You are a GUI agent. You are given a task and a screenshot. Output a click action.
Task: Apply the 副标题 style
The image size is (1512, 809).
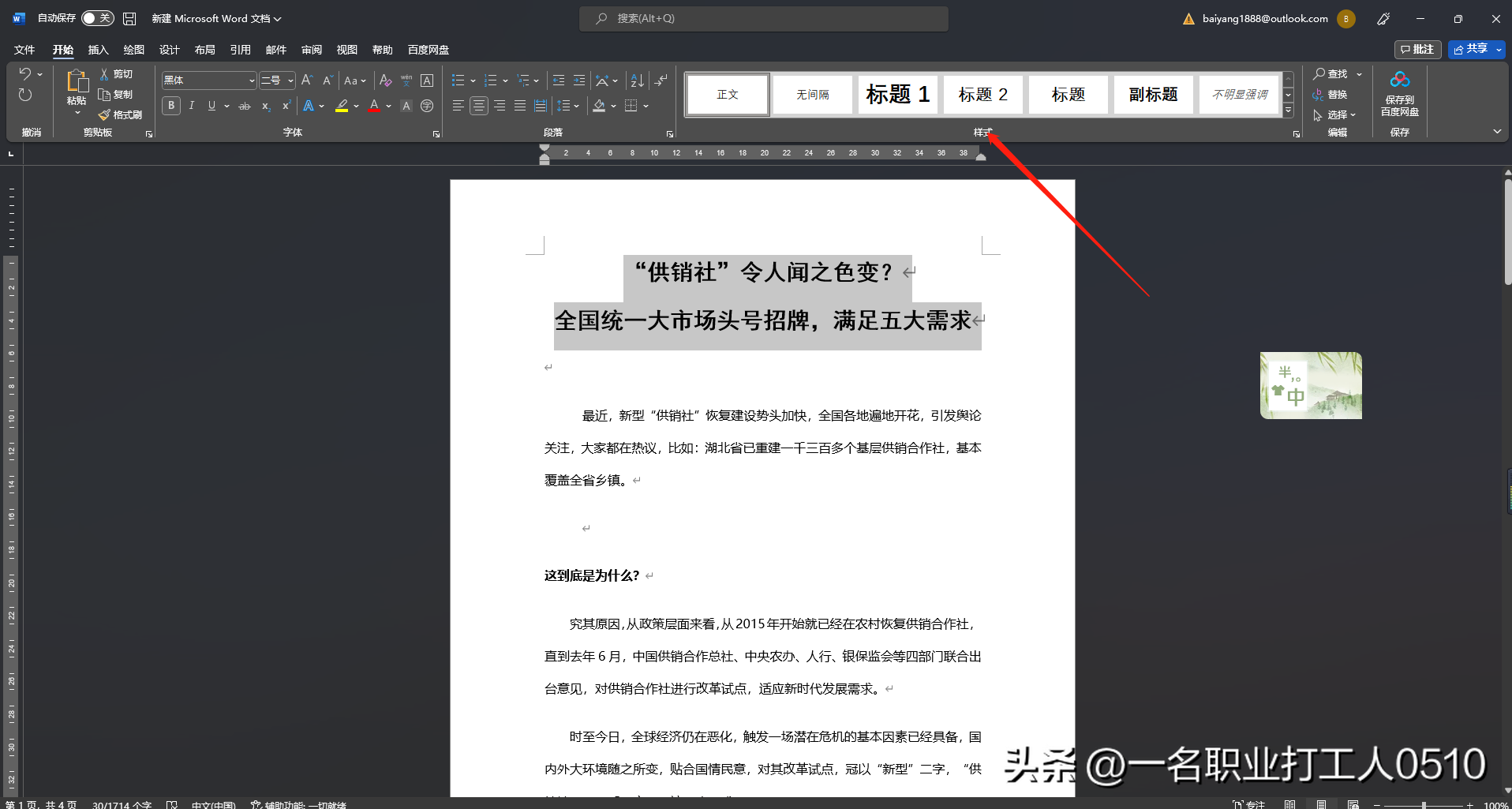tap(1154, 95)
